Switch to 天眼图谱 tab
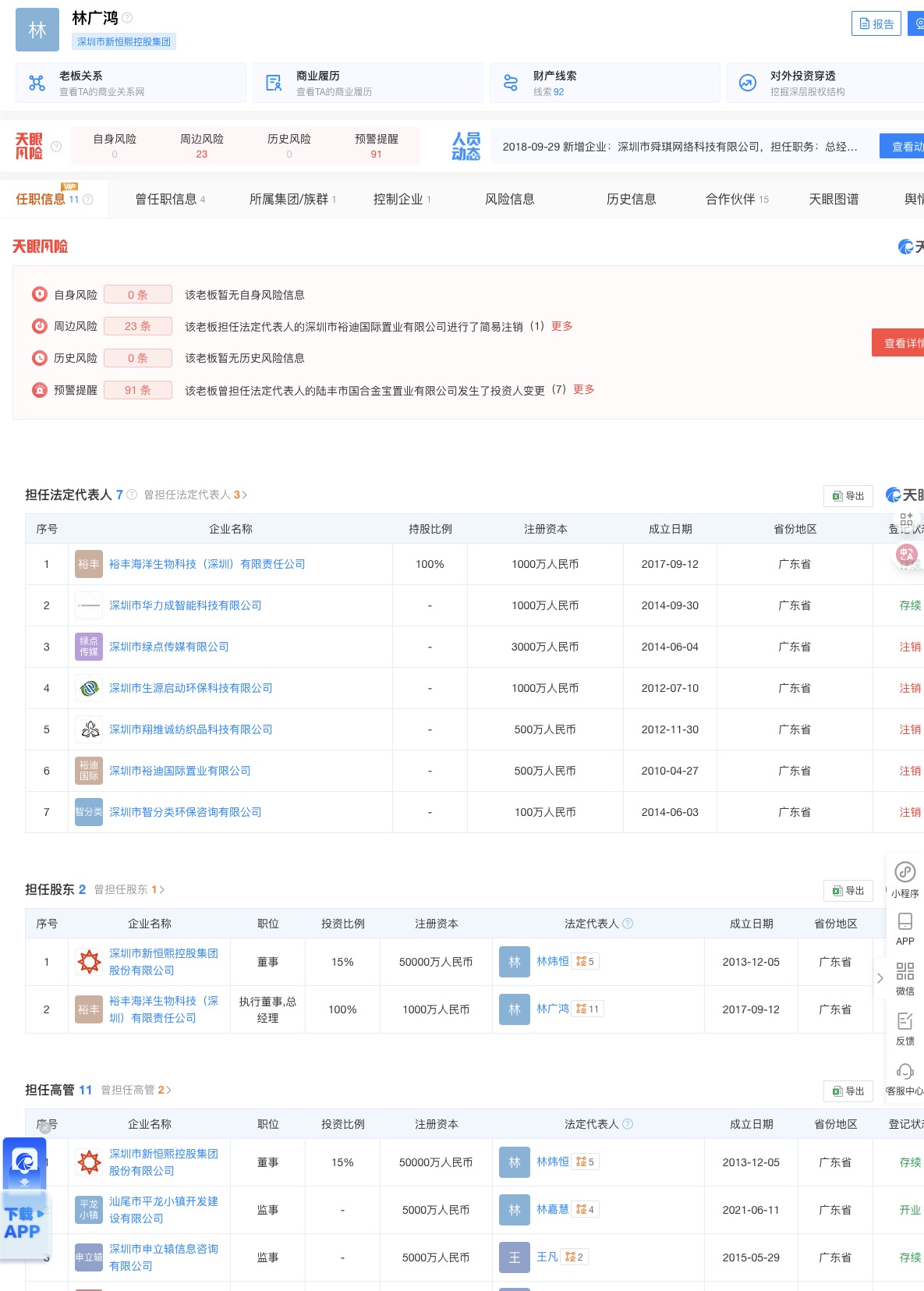This screenshot has height=1291, width=924. 834,200
